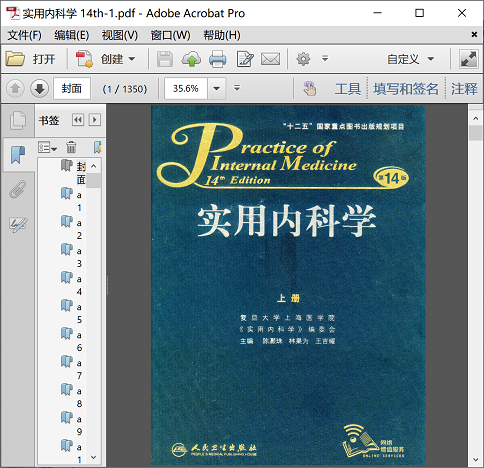Click the page number field showing 封面
The width and height of the screenshot is (484, 468).
(72, 89)
